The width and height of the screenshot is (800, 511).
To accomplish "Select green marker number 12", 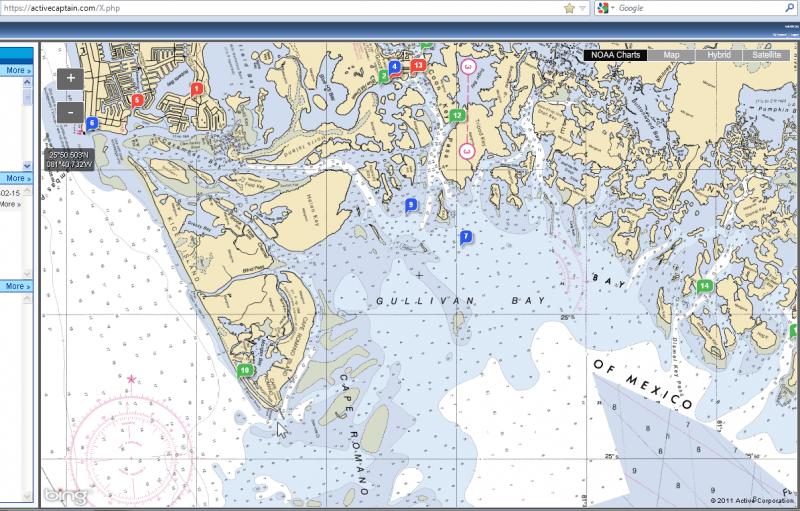I will click(x=457, y=116).
